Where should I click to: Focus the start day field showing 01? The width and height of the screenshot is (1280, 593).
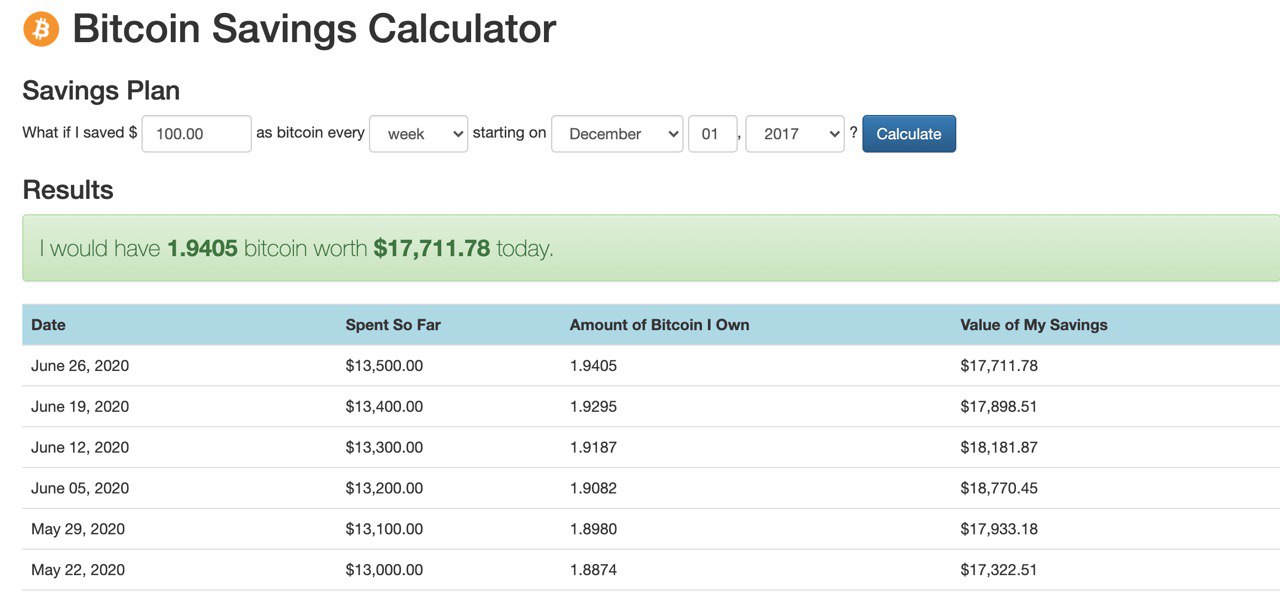[712, 134]
